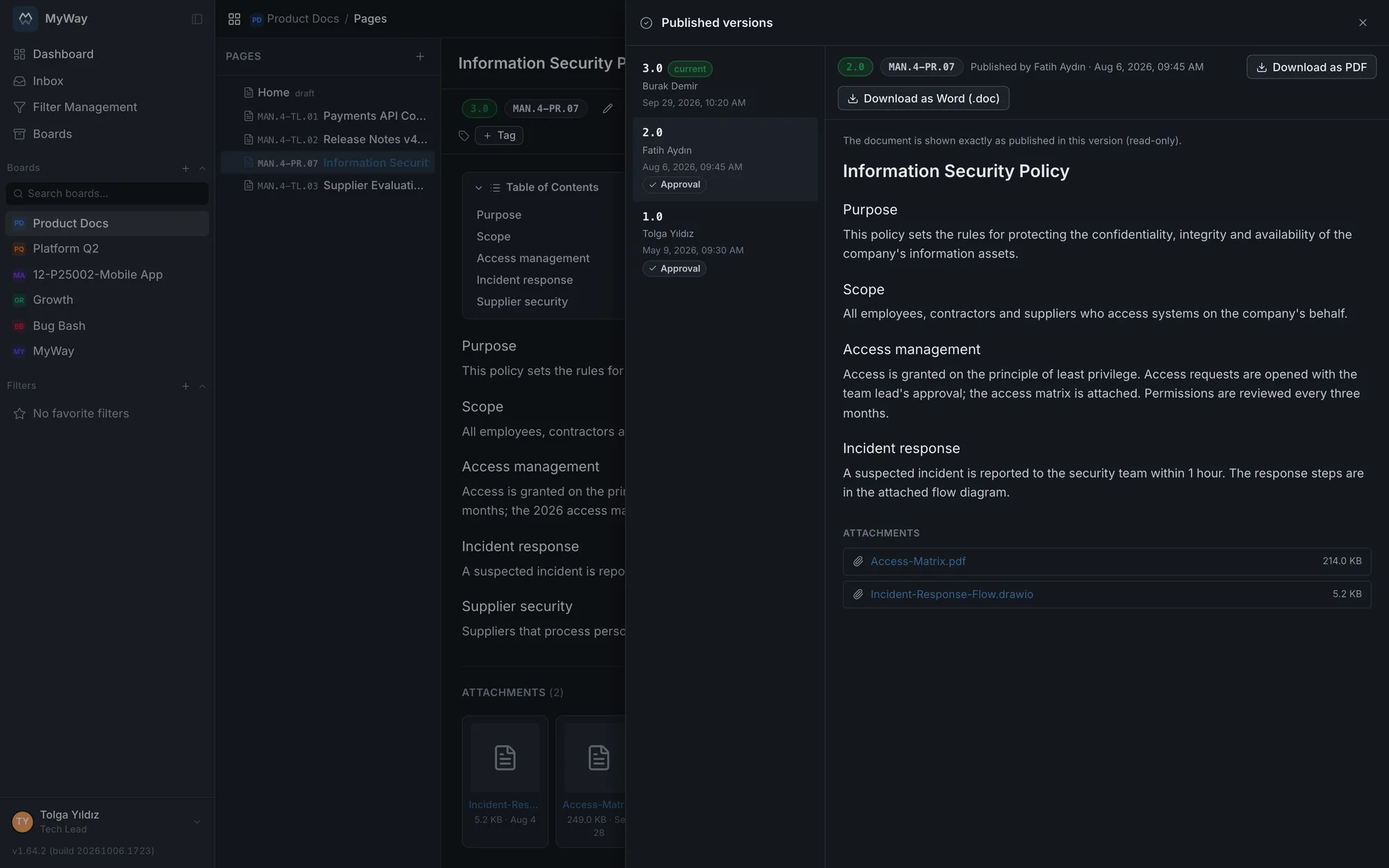This screenshot has width=1389, height=868.
Task: Click the search boards input field
Action: pos(107,194)
